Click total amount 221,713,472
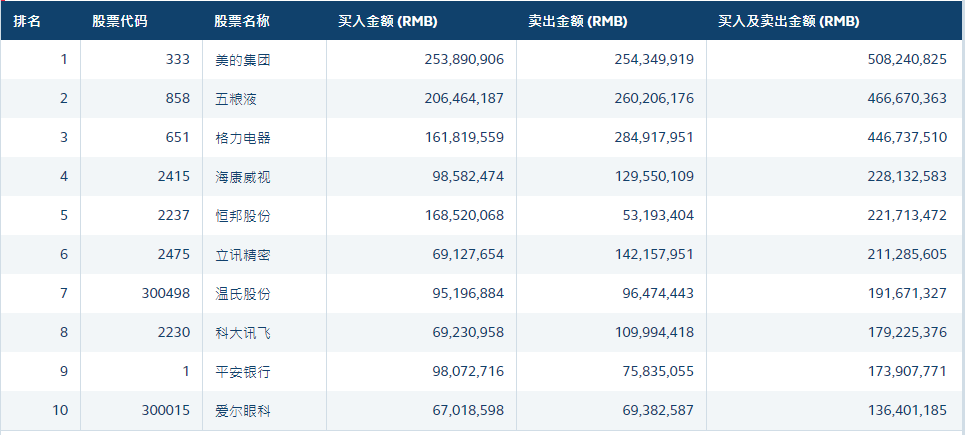Image resolution: width=965 pixels, height=435 pixels. pos(907,215)
